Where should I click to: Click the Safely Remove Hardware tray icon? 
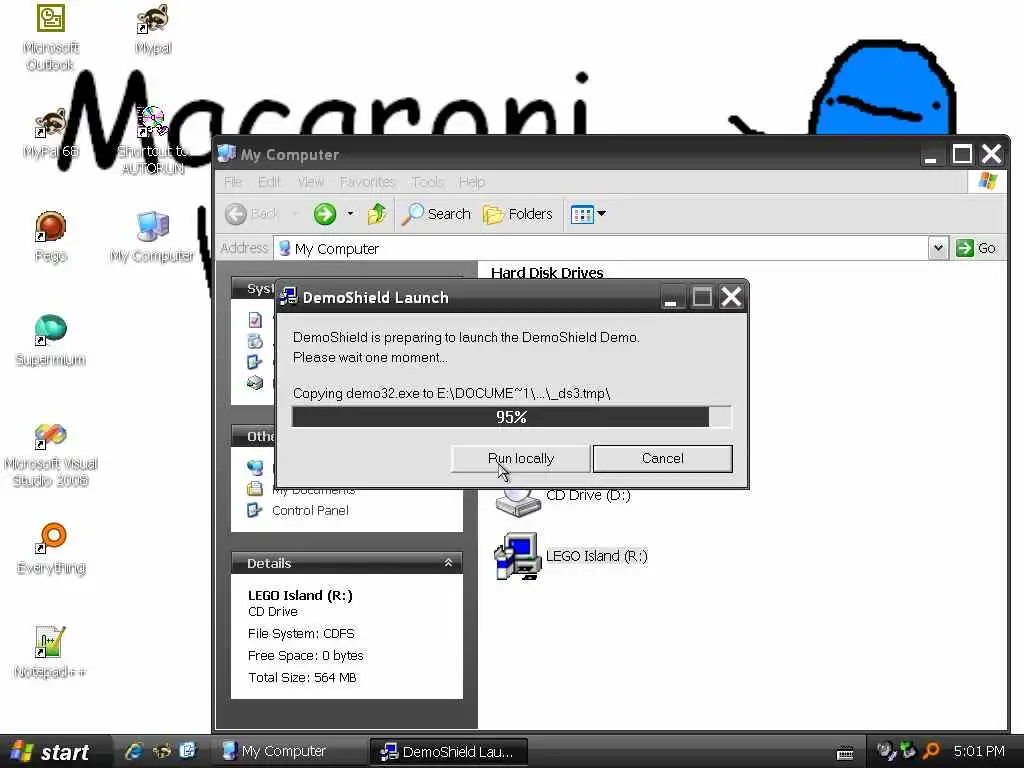908,752
